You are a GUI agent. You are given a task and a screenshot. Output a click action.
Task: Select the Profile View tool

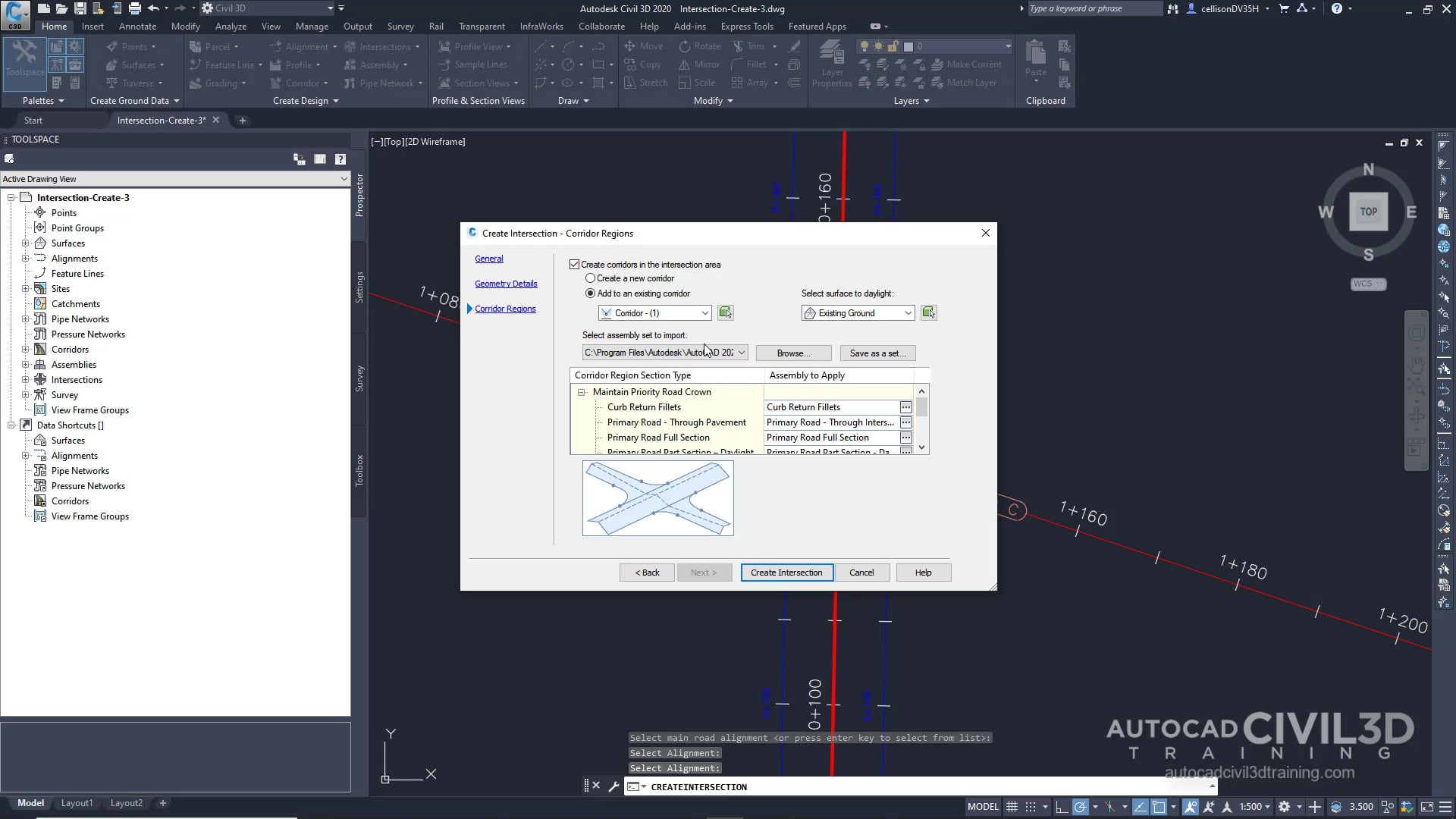click(x=475, y=46)
